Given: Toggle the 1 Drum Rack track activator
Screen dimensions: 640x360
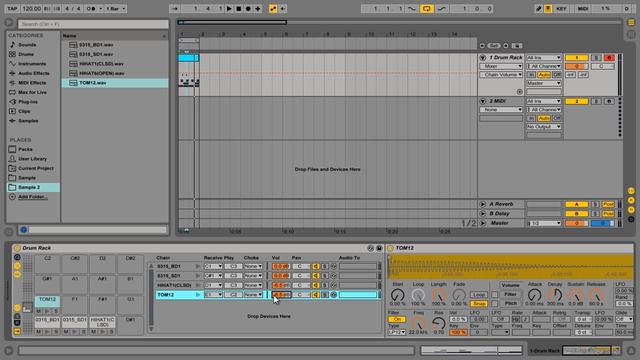Looking at the screenshot, I should pyautogui.click(x=576, y=58).
